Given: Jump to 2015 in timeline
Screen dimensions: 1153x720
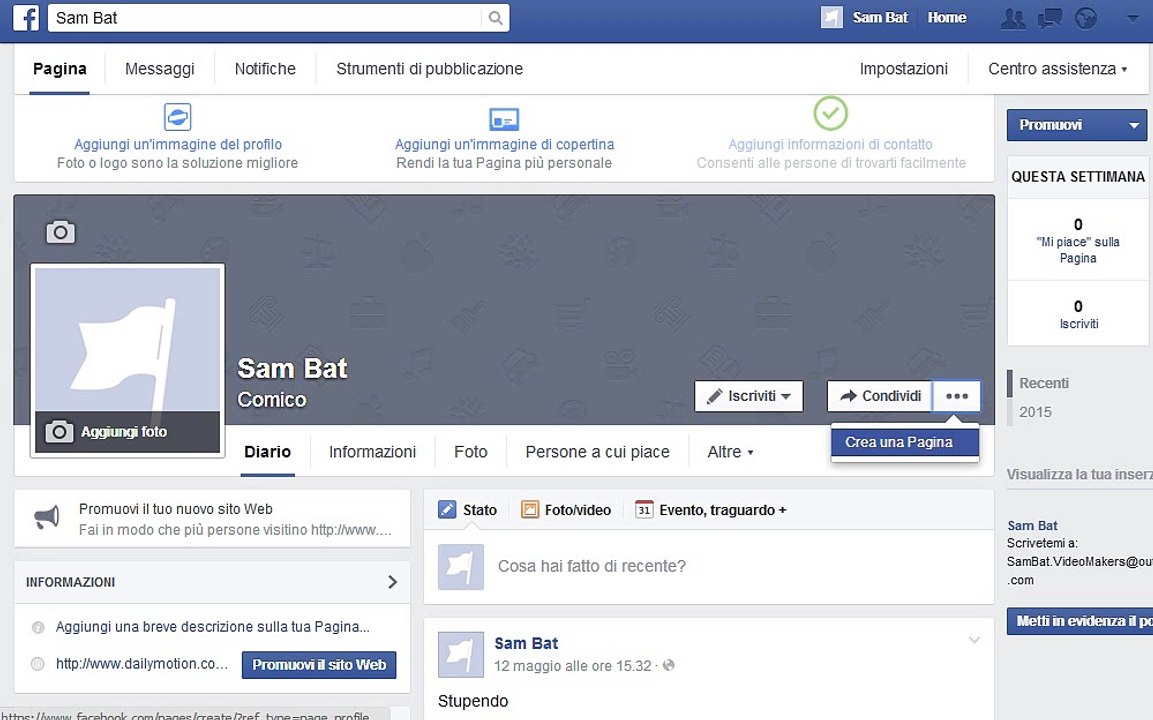Looking at the screenshot, I should (x=1035, y=412).
